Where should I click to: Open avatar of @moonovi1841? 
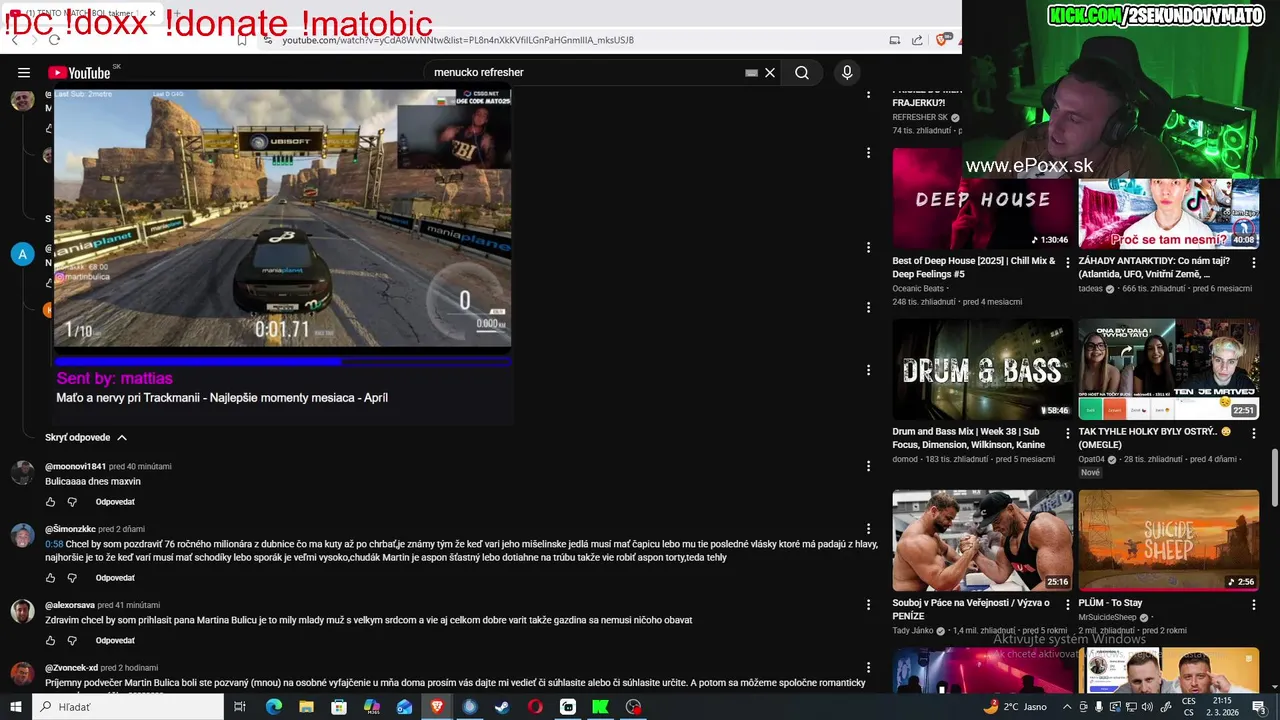pos(22,473)
